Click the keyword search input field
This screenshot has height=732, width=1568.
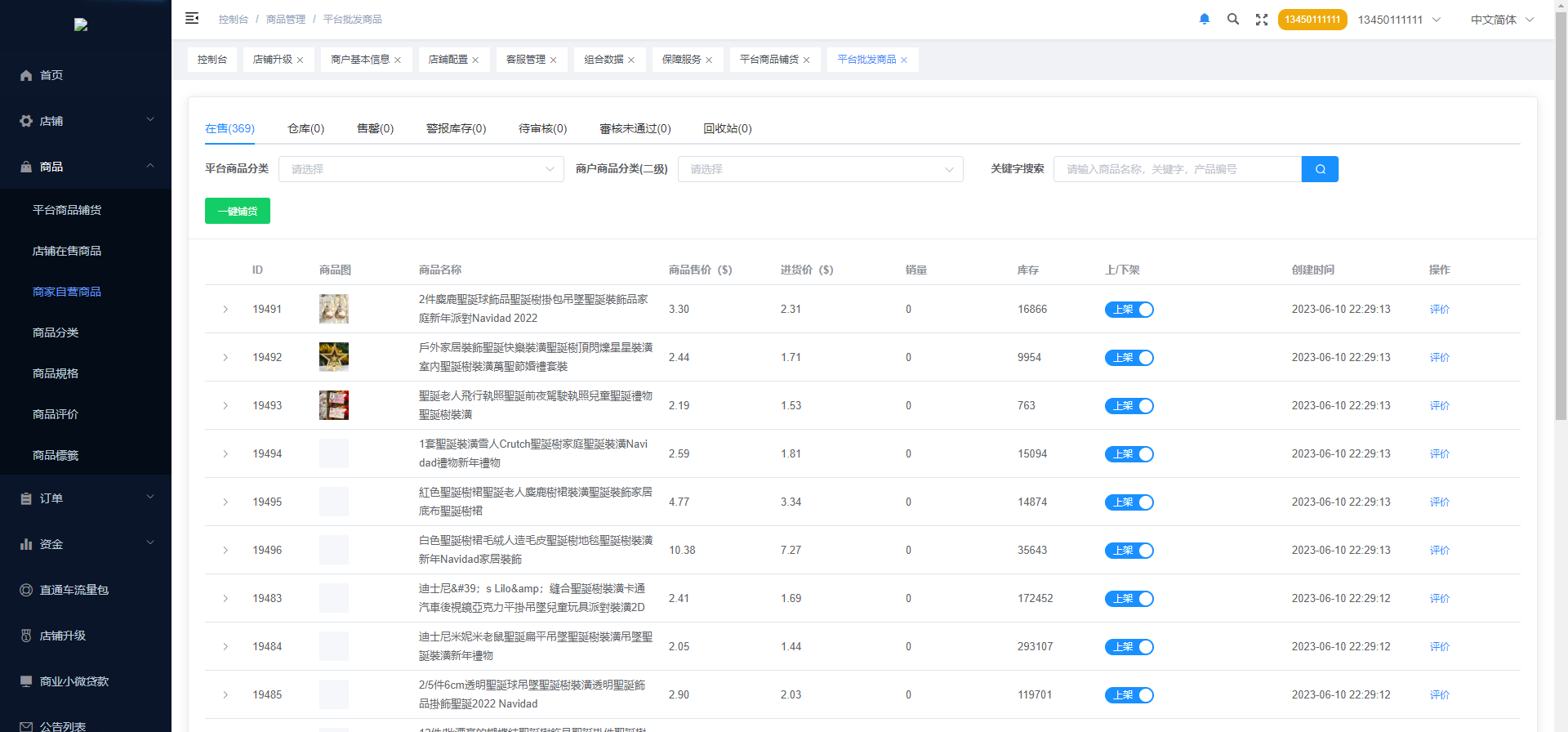click(x=1176, y=169)
